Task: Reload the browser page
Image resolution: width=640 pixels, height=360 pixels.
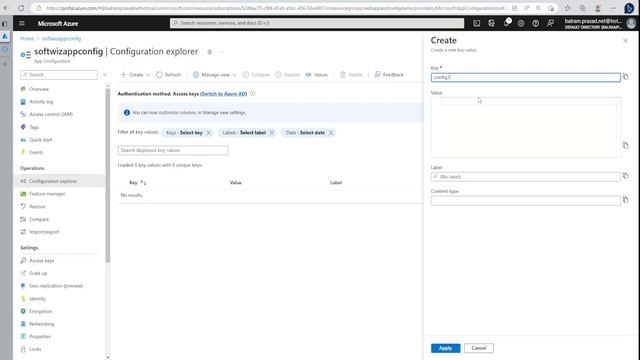Action: click(21, 8)
